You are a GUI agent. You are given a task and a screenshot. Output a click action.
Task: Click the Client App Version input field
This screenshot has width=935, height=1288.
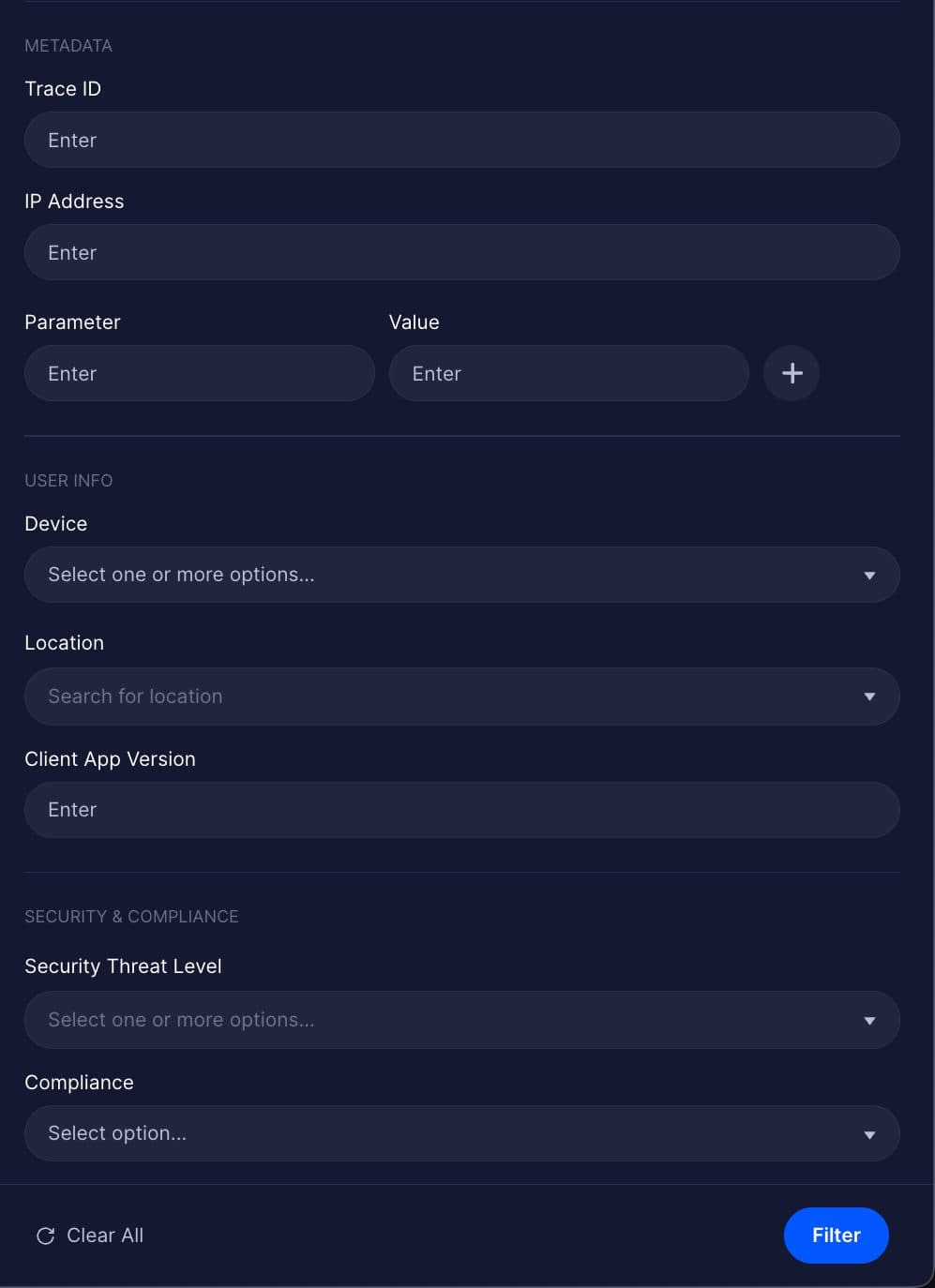(461, 810)
